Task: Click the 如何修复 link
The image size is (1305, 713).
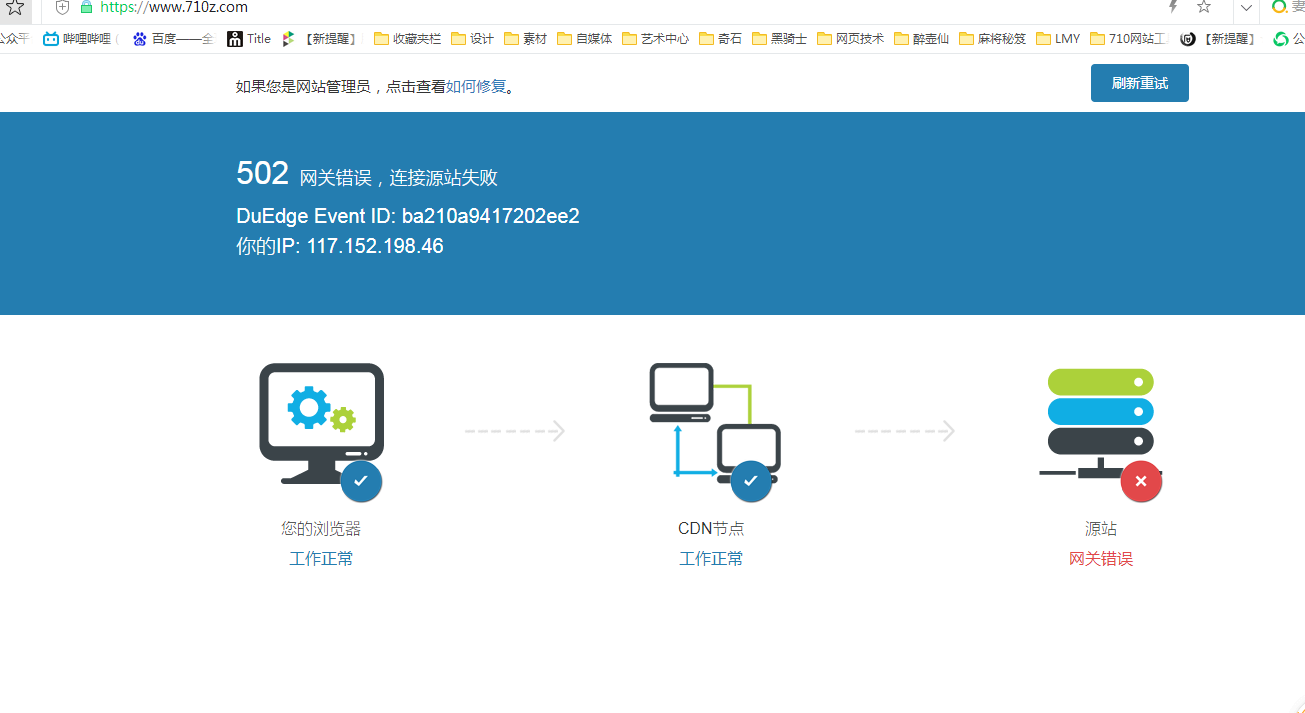Action: 476,87
